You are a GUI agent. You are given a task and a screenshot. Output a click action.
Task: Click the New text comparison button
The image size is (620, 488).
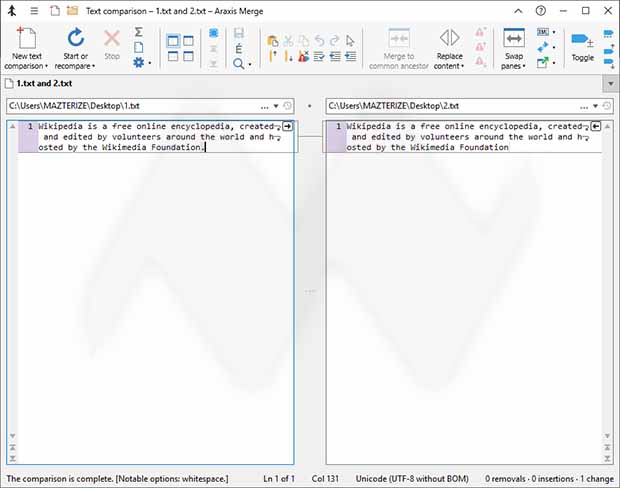27,47
